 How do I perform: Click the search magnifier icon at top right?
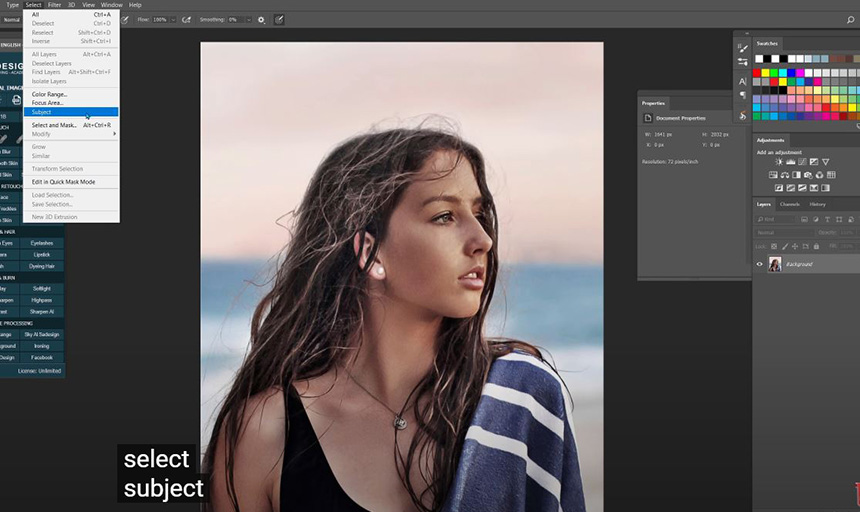tap(850, 19)
